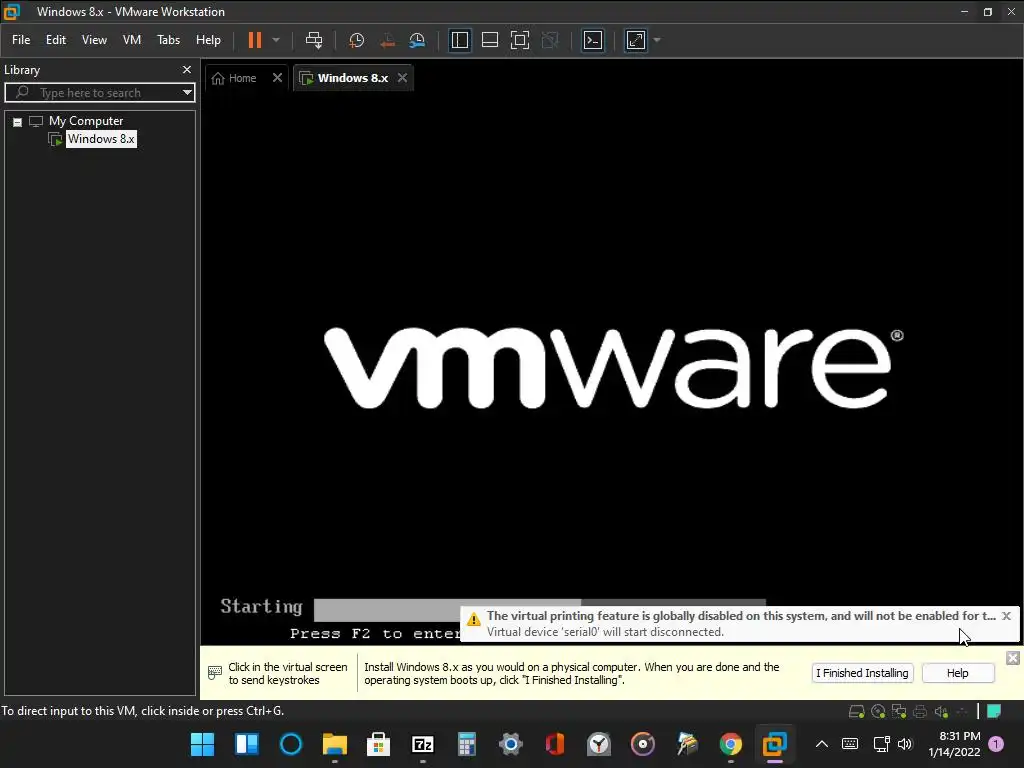
Task: Click the sound card status icon
Action: coord(941,712)
